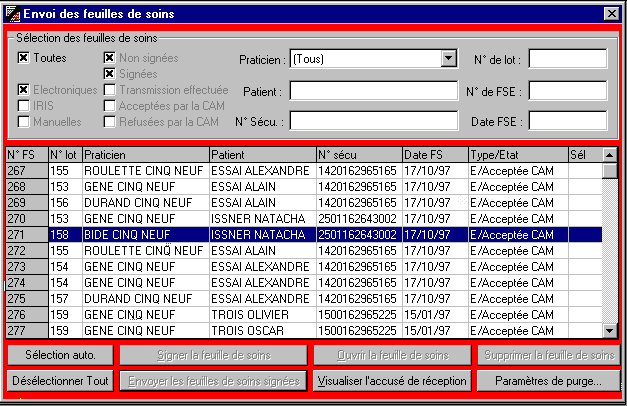The width and height of the screenshot is (627, 406).
Task: Select row header 269
Action: 27,203
